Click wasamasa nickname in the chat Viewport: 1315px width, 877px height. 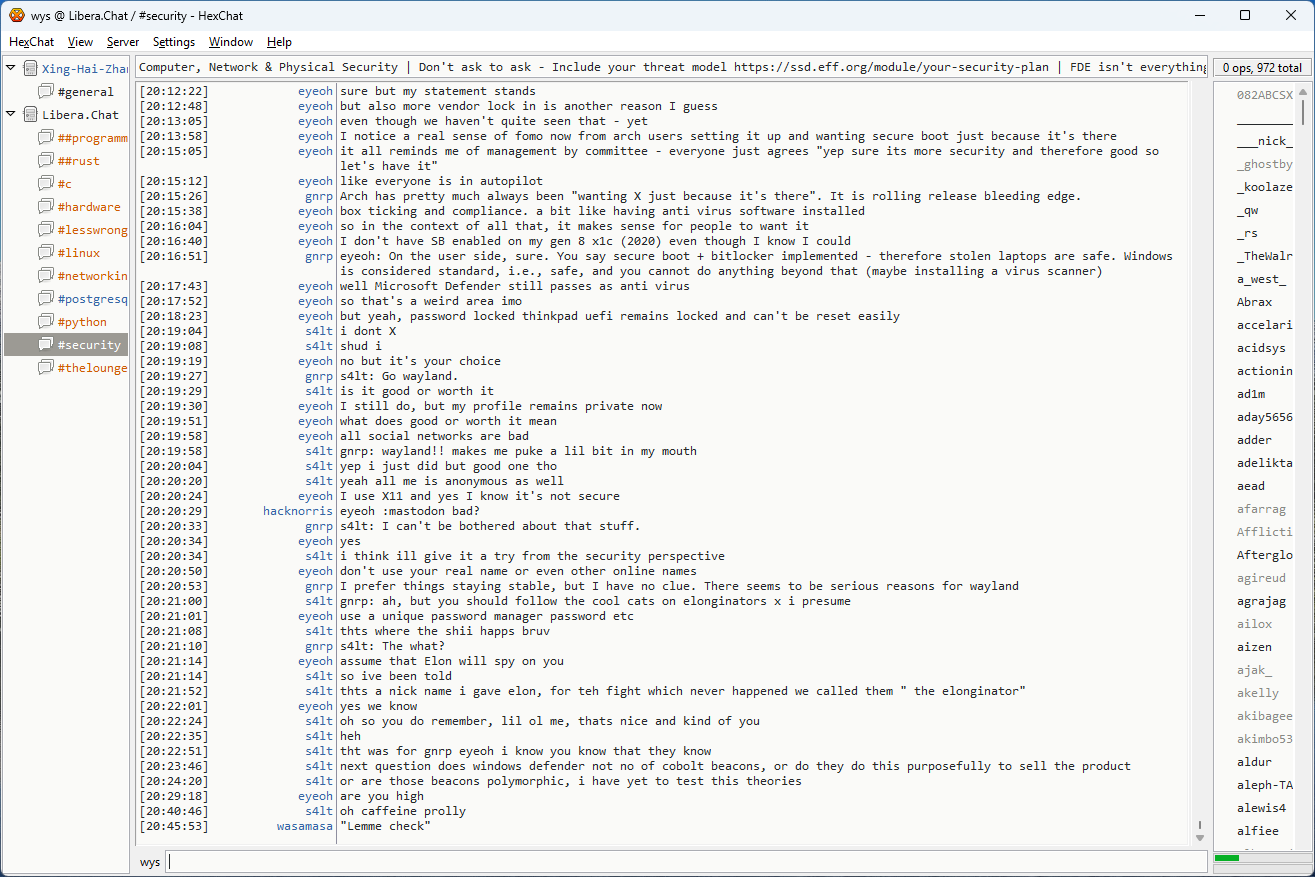pos(305,826)
